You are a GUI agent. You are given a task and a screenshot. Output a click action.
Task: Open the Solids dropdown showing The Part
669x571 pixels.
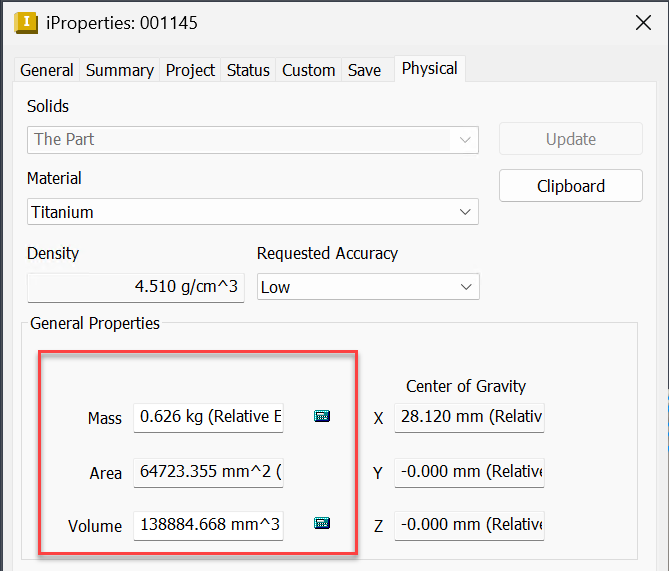pyautogui.click(x=253, y=140)
